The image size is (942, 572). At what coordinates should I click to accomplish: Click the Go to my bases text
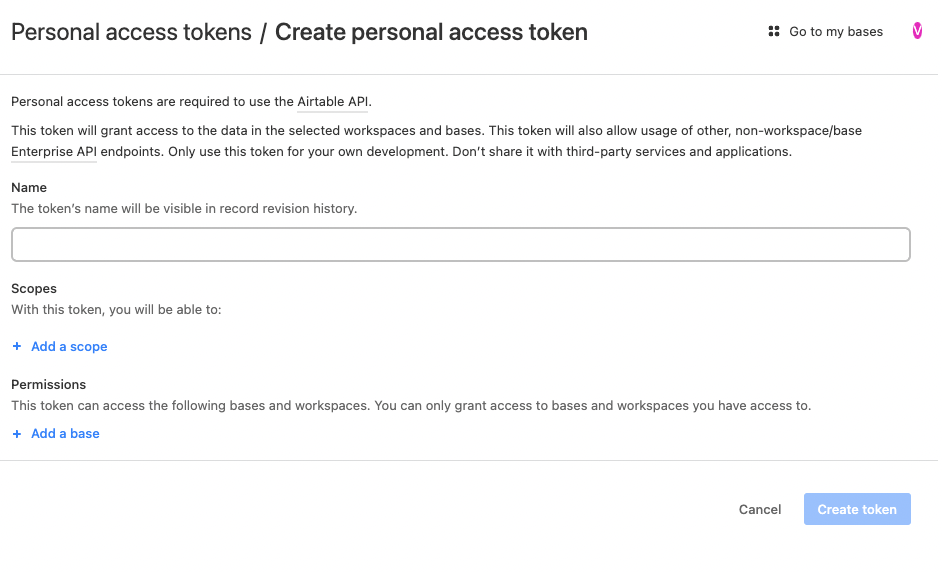[x=836, y=32]
